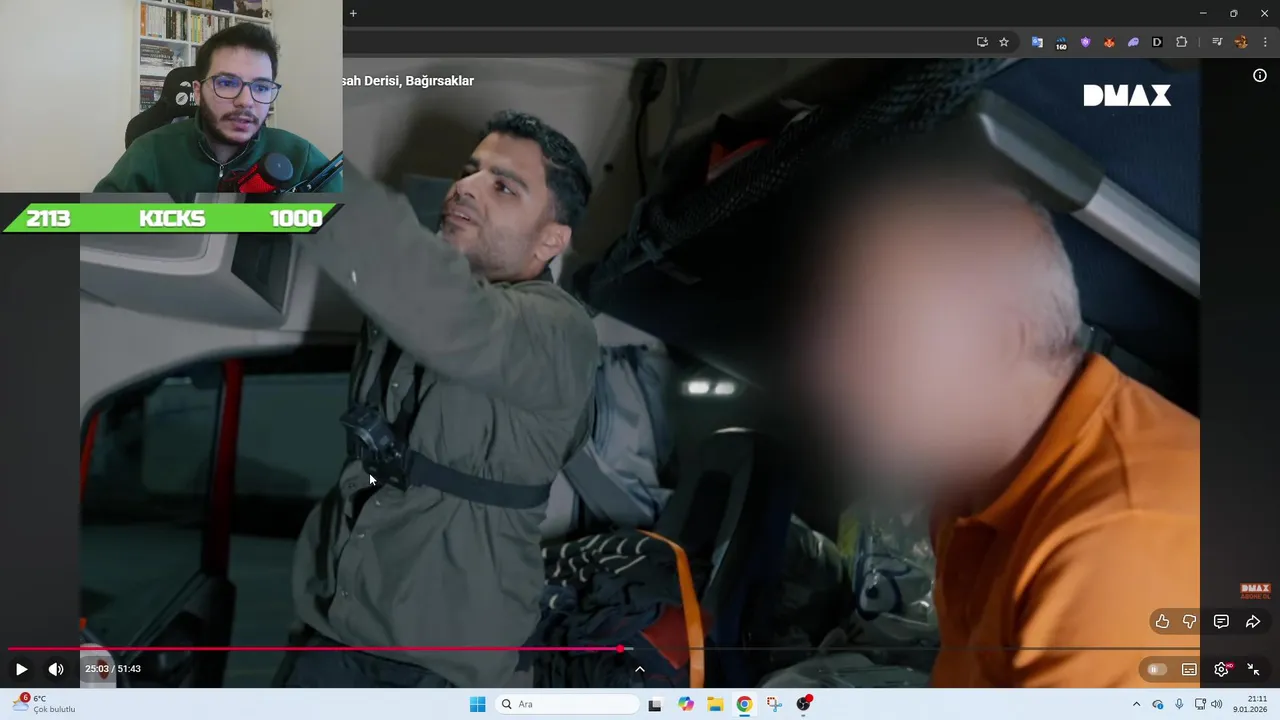Expand the chapter chevron above progress bar

(x=640, y=669)
